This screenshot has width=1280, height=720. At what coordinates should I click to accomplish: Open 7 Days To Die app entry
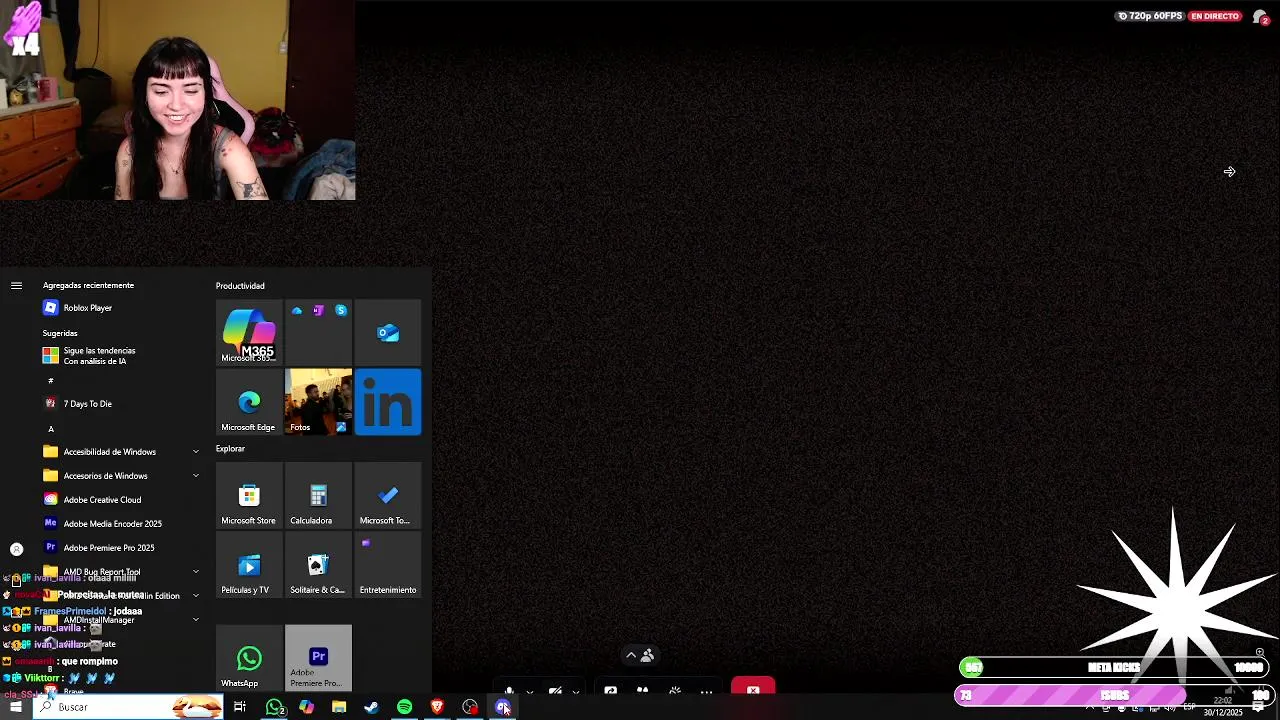[x=120, y=404]
